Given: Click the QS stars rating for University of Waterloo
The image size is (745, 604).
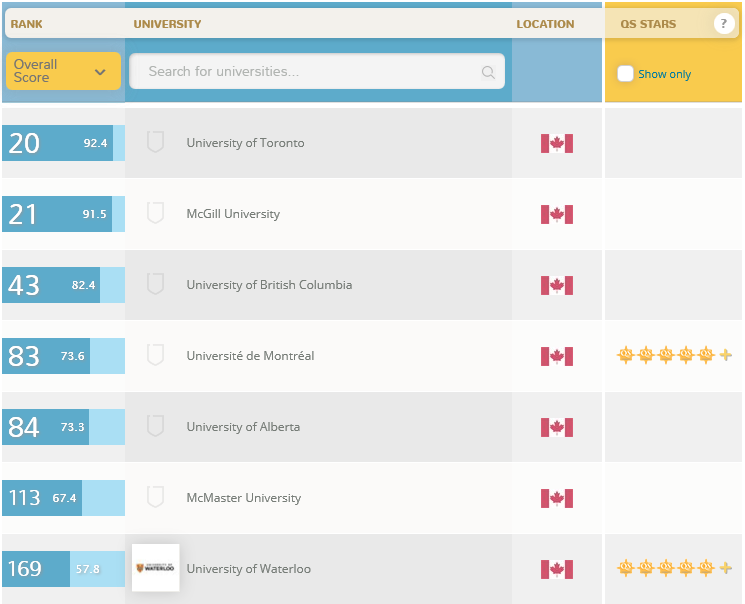Looking at the screenshot, I should coord(674,568).
